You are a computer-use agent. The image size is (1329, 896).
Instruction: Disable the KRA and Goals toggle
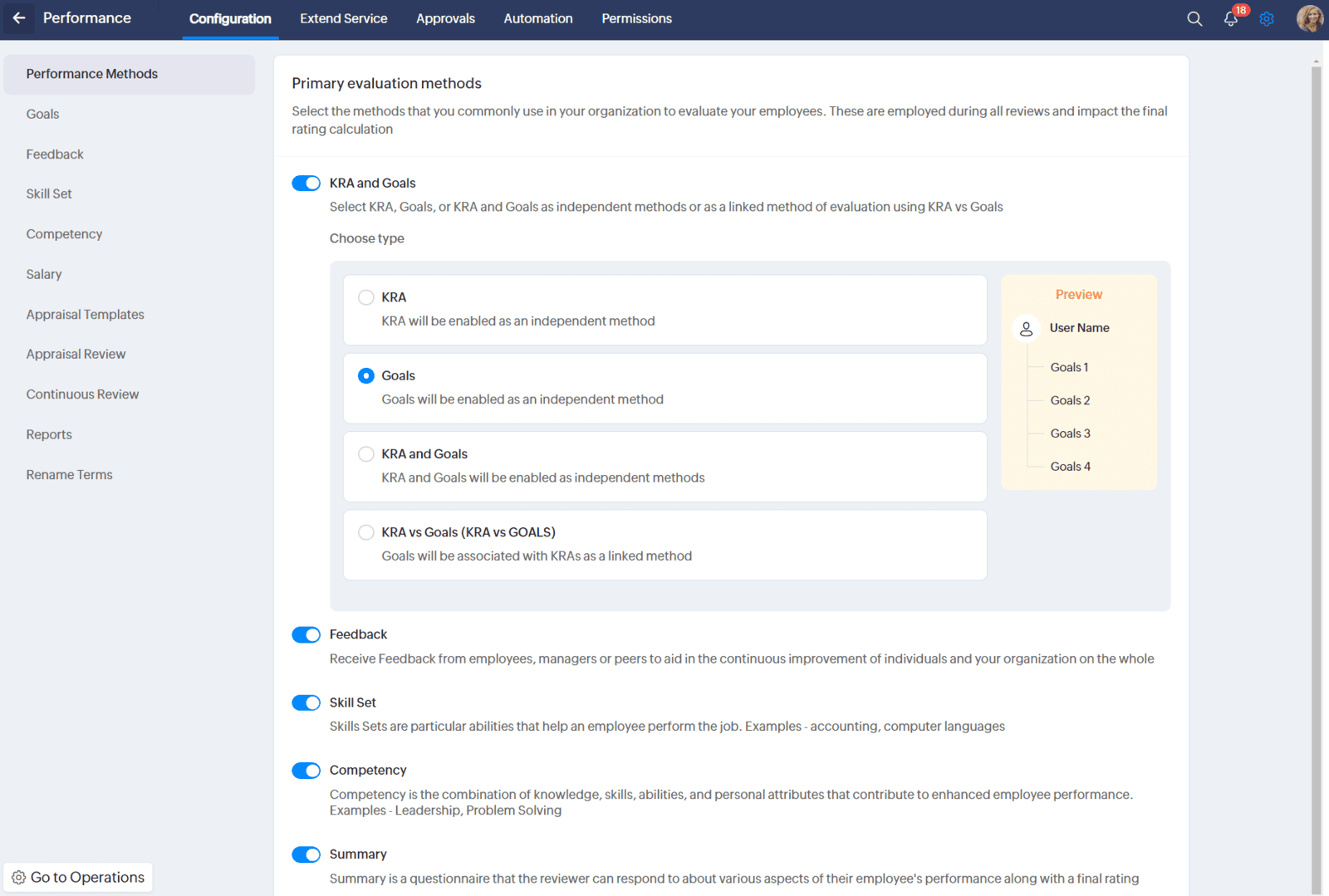tap(306, 184)
